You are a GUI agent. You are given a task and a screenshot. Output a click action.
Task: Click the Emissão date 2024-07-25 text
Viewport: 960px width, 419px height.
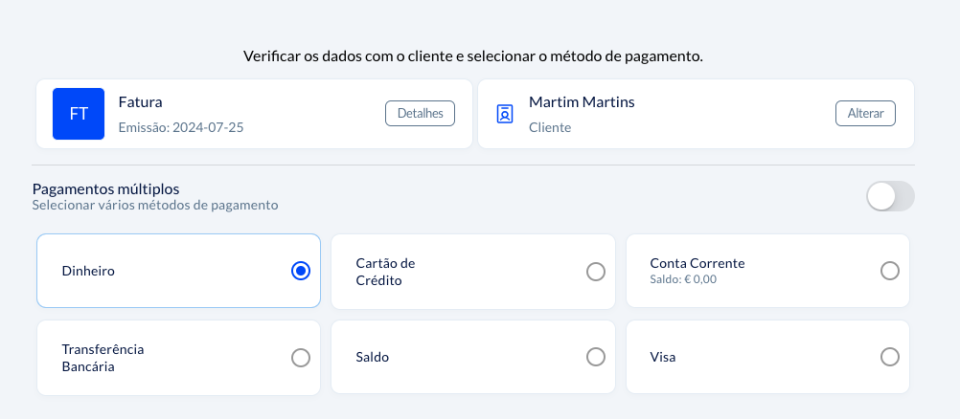tap(181, 127)
